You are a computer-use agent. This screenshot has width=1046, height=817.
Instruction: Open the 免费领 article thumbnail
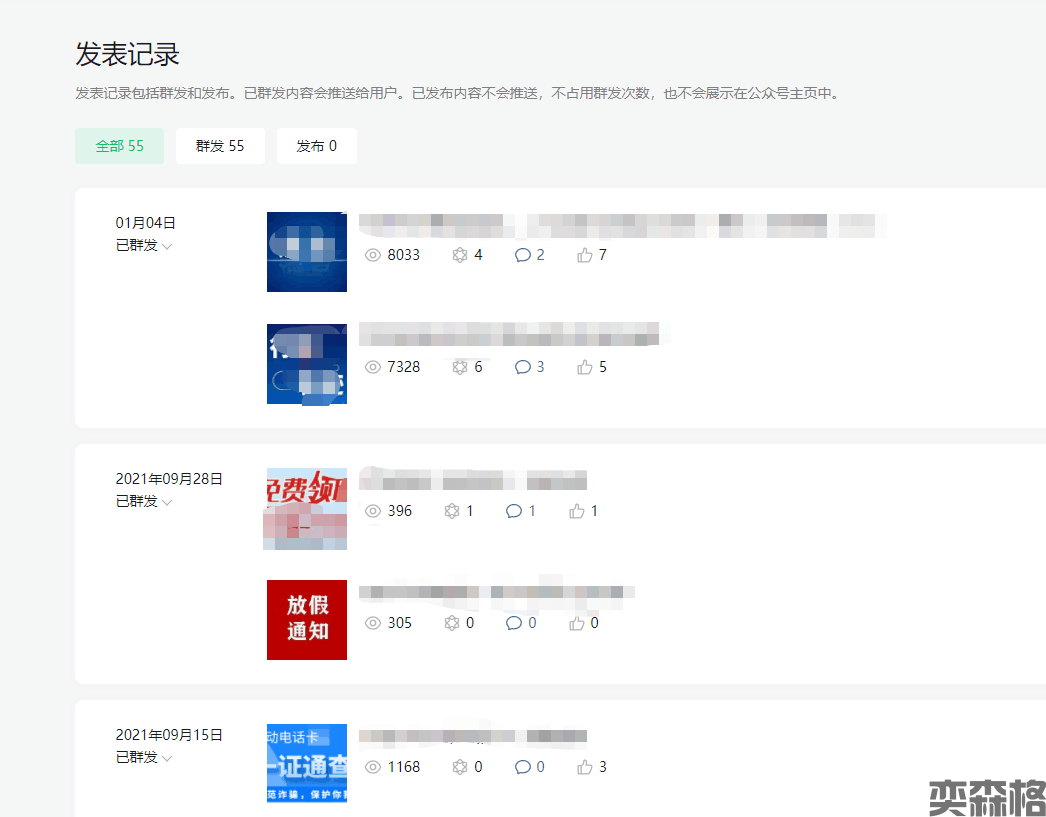coord(306,509)
